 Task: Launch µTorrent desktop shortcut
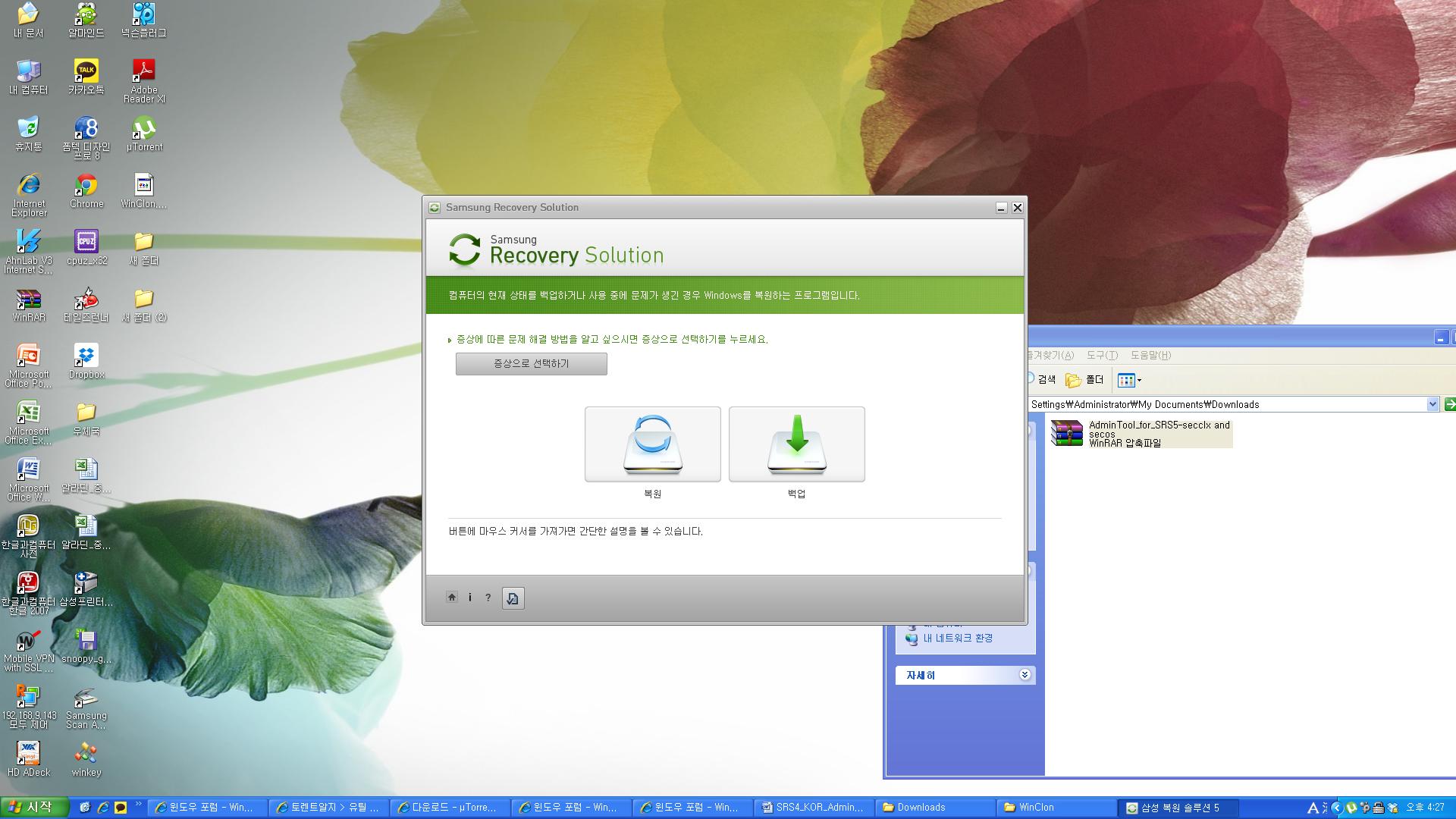[144, 134]
